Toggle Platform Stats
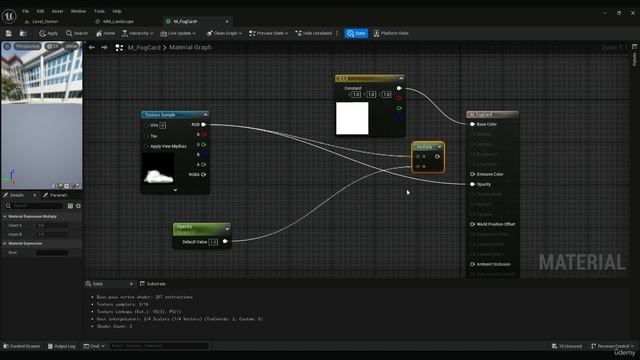This screenshot has height=360, width=640. click(x=391, y=33)
